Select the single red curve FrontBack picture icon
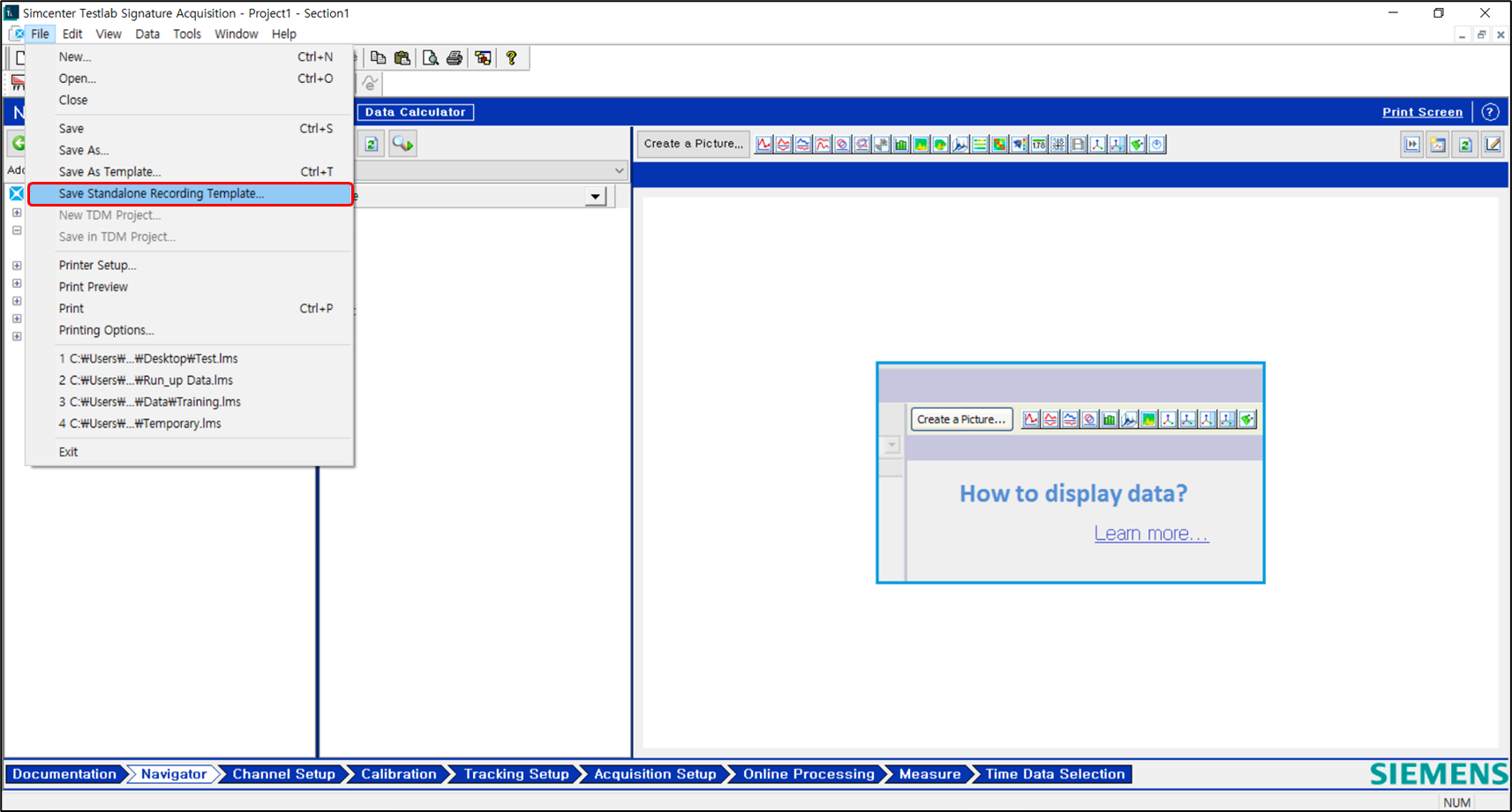Image resolution: width=1512 pixels, height=812 pixels. [764, 144]
